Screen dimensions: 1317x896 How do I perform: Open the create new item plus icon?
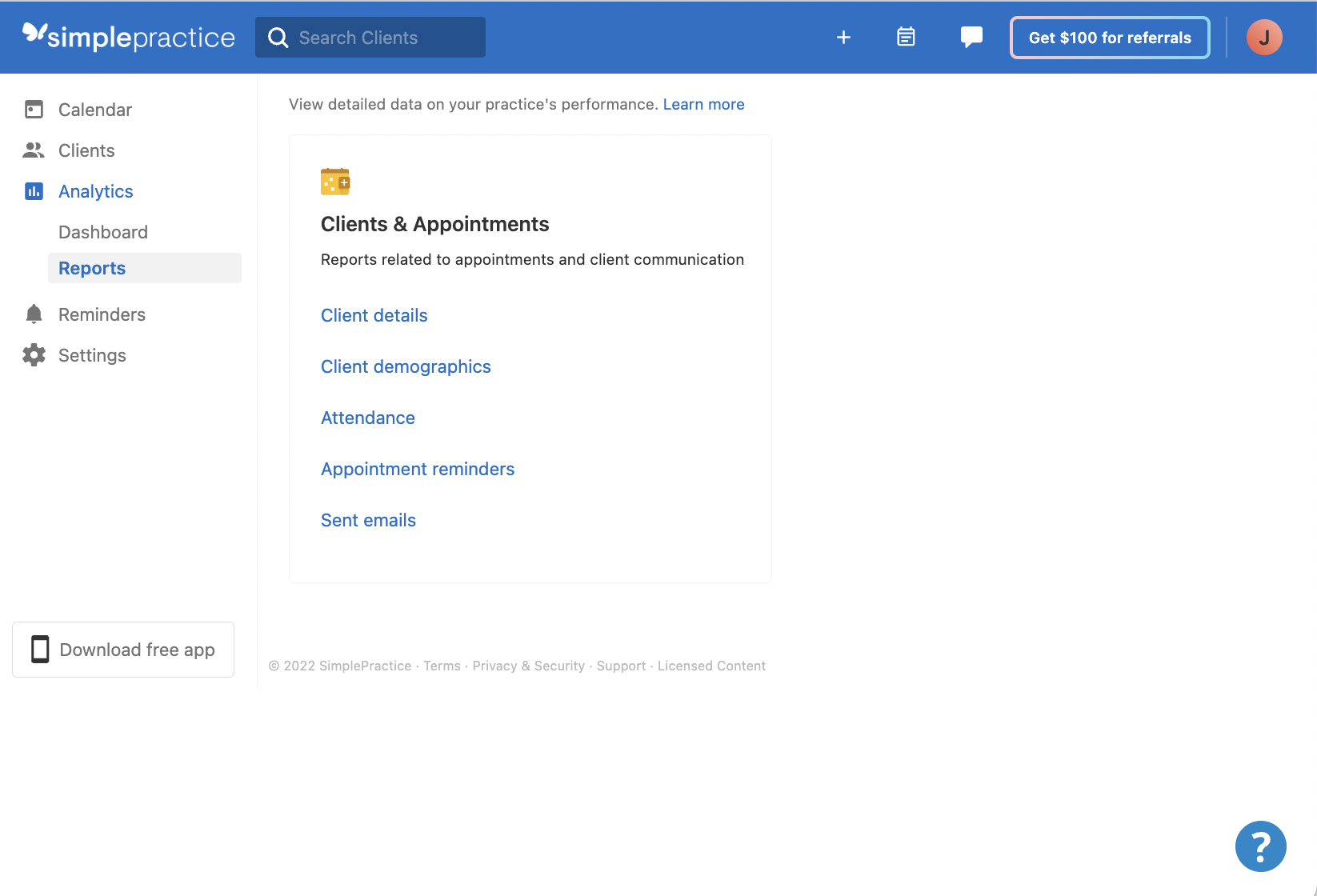click(843, 37)
